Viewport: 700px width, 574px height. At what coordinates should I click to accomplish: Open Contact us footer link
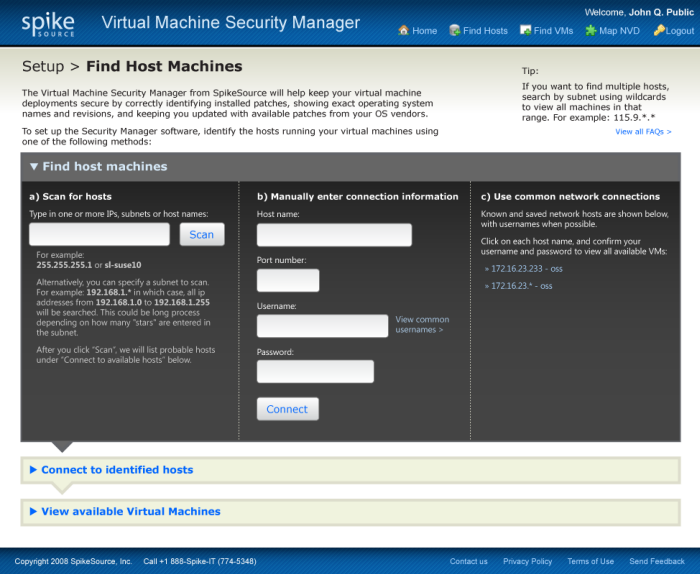pos(468,561)
